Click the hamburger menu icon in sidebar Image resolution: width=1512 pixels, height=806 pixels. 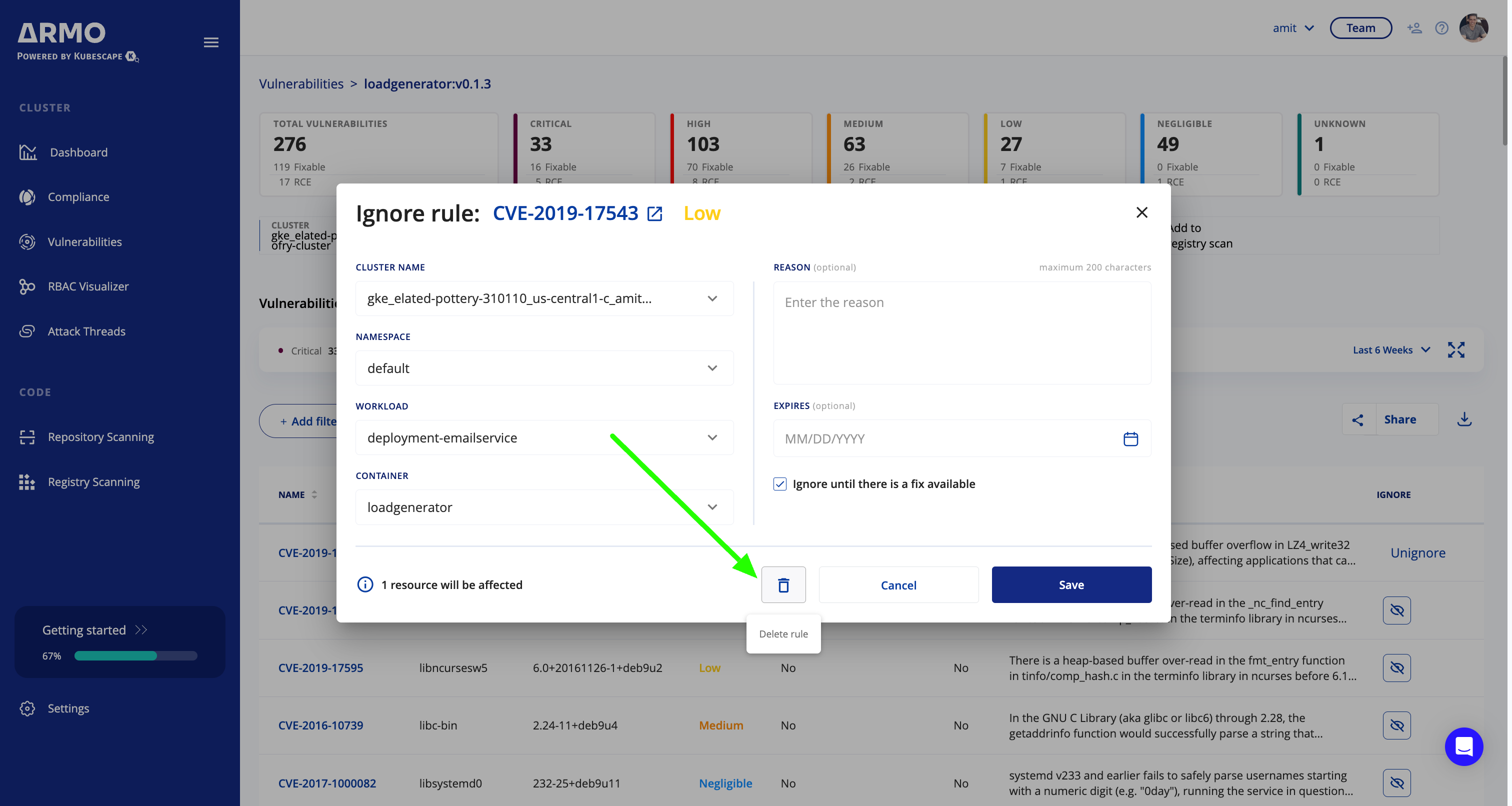pos(211,42)
